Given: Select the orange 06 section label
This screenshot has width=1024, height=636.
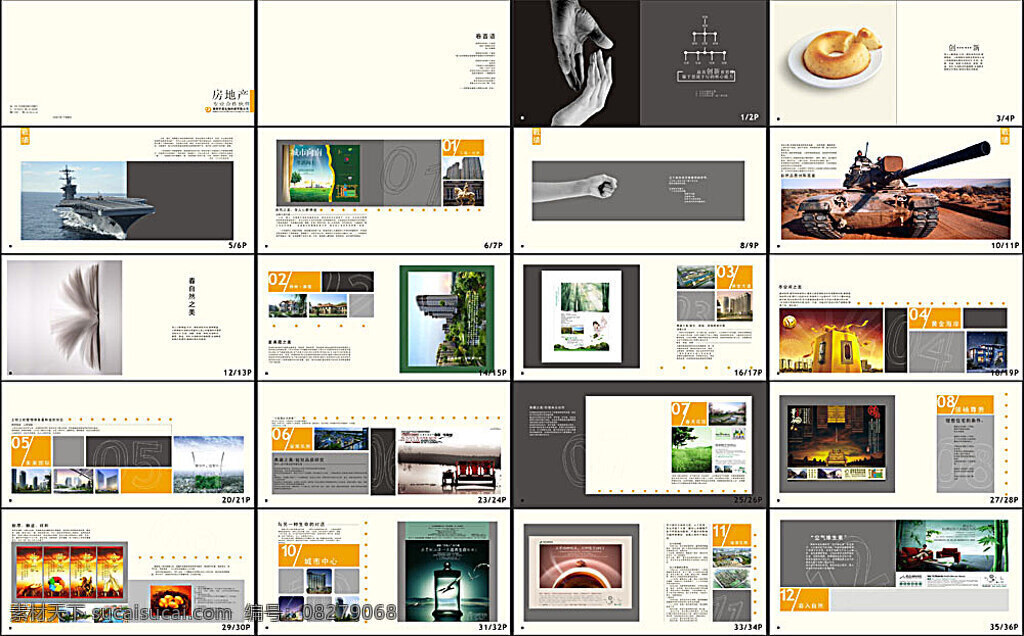Looking at the screenshot, I should click(x=292, y=439).
